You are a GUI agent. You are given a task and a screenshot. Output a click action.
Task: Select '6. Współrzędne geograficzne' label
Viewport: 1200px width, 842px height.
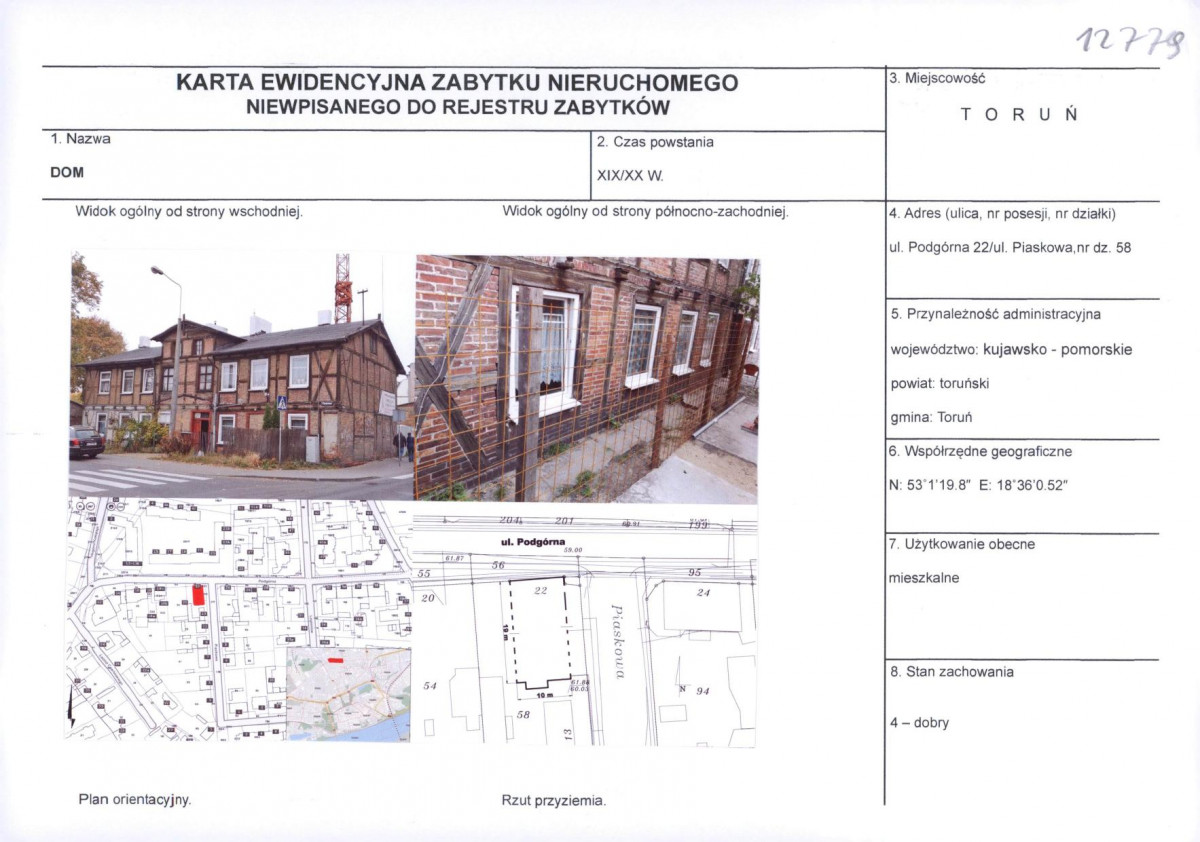point(980,451)
